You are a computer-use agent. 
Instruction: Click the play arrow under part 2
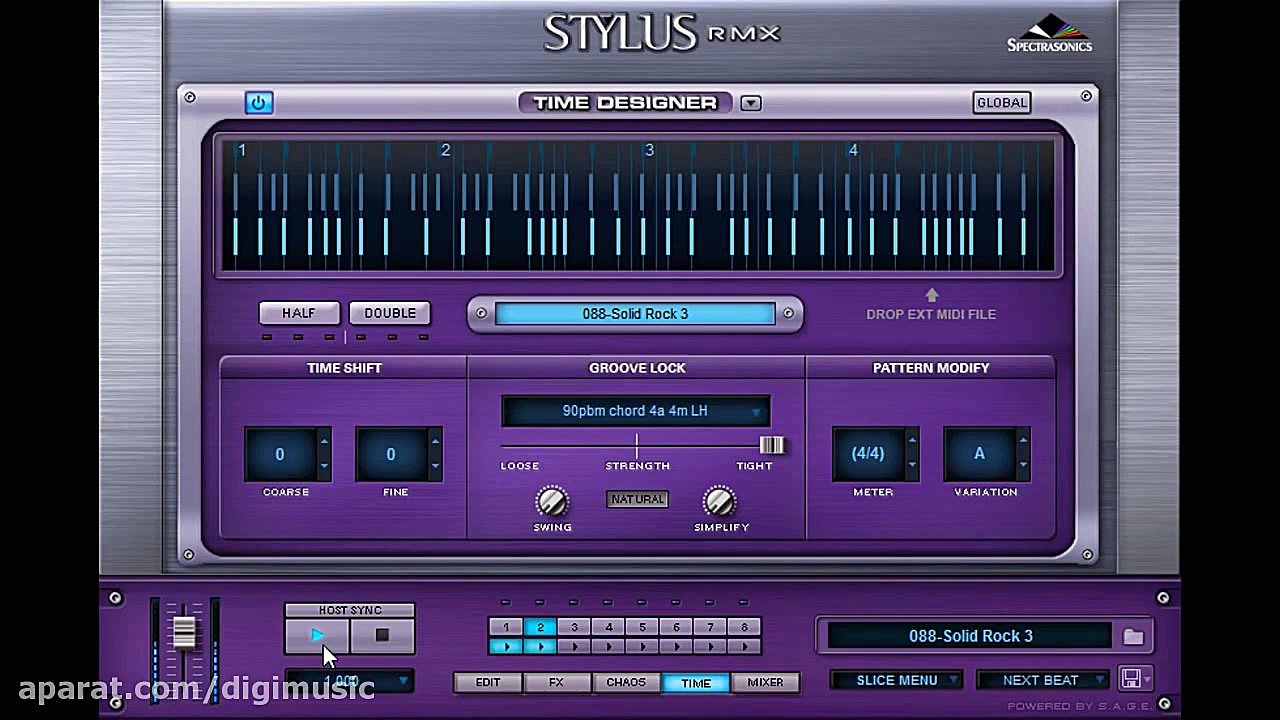point(540,646)
